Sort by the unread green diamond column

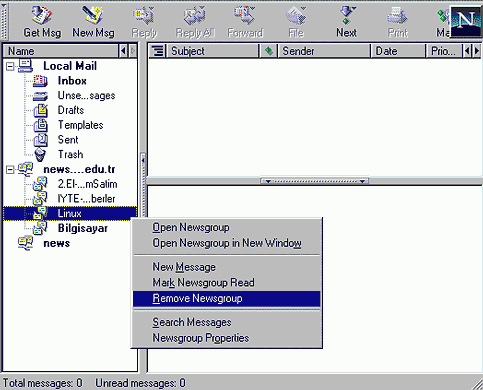point(269,51)
